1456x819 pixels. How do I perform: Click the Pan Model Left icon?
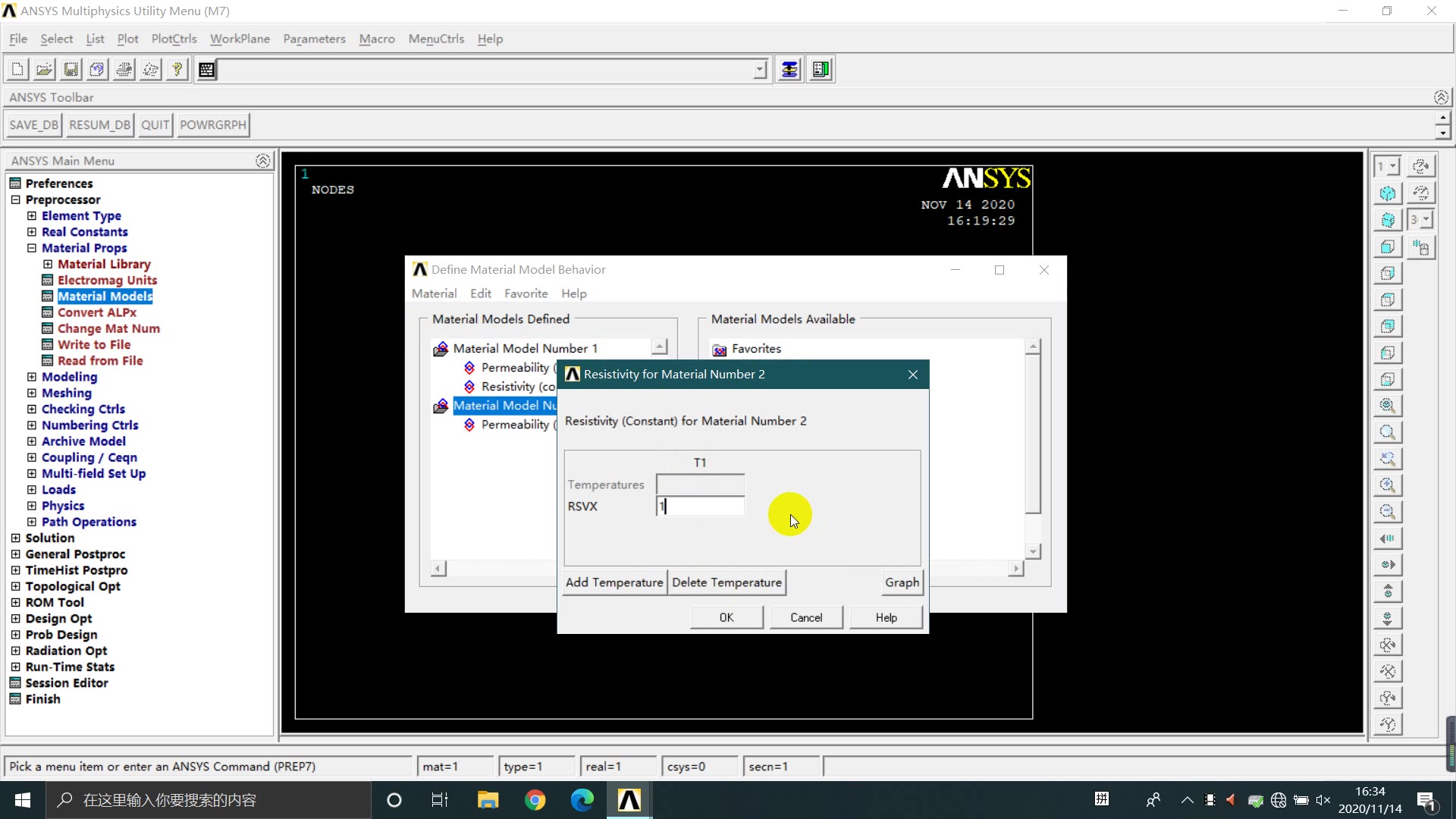coord(1387,538)
